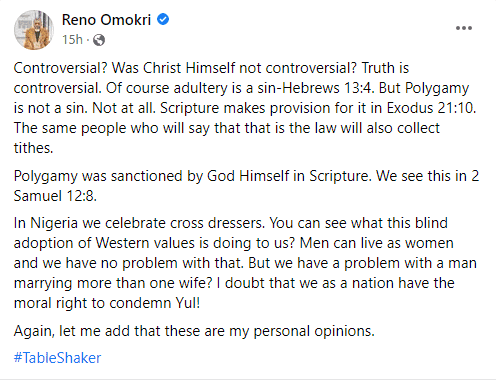Image resolution: width=496 pixels, height=383 pixels.
Task: Click the Reno Omokri author name
Action: pos(106,20)
